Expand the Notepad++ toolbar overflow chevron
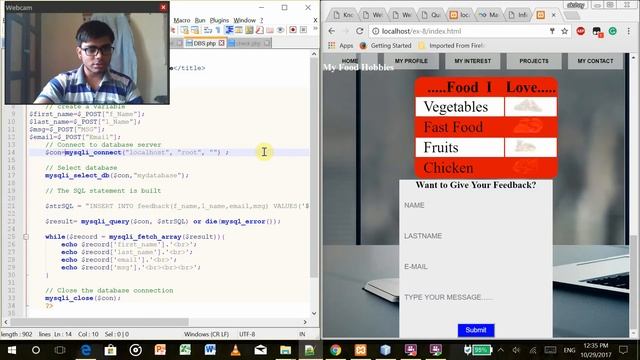Viewport: 640px width, 360px height. click(315, 29)
